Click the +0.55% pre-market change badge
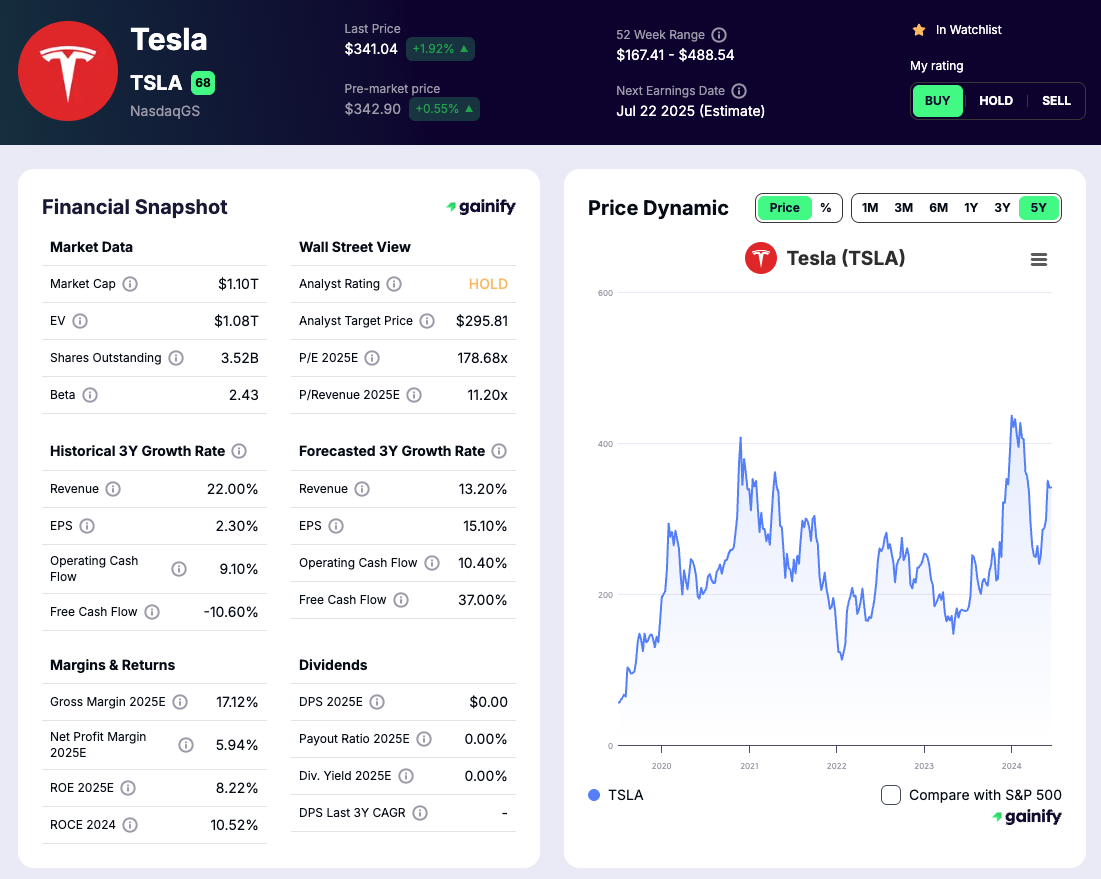This screenshot has height=879, width=1101. point(444,109)
